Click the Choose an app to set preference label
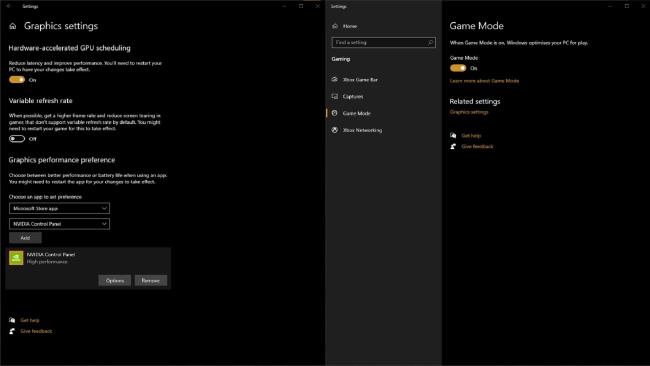 (x=45, y=197)
